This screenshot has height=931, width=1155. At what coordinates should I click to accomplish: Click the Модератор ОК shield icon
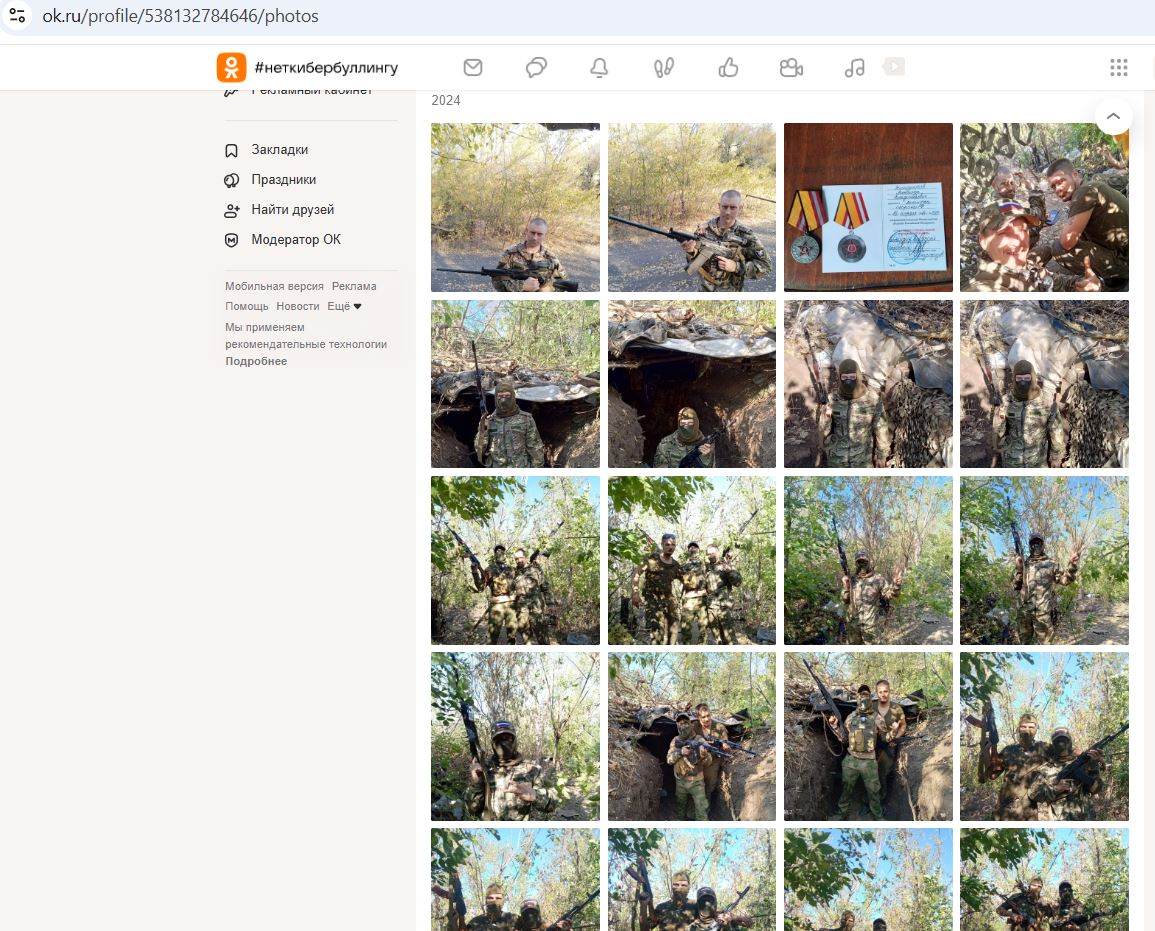click(231, 240)
